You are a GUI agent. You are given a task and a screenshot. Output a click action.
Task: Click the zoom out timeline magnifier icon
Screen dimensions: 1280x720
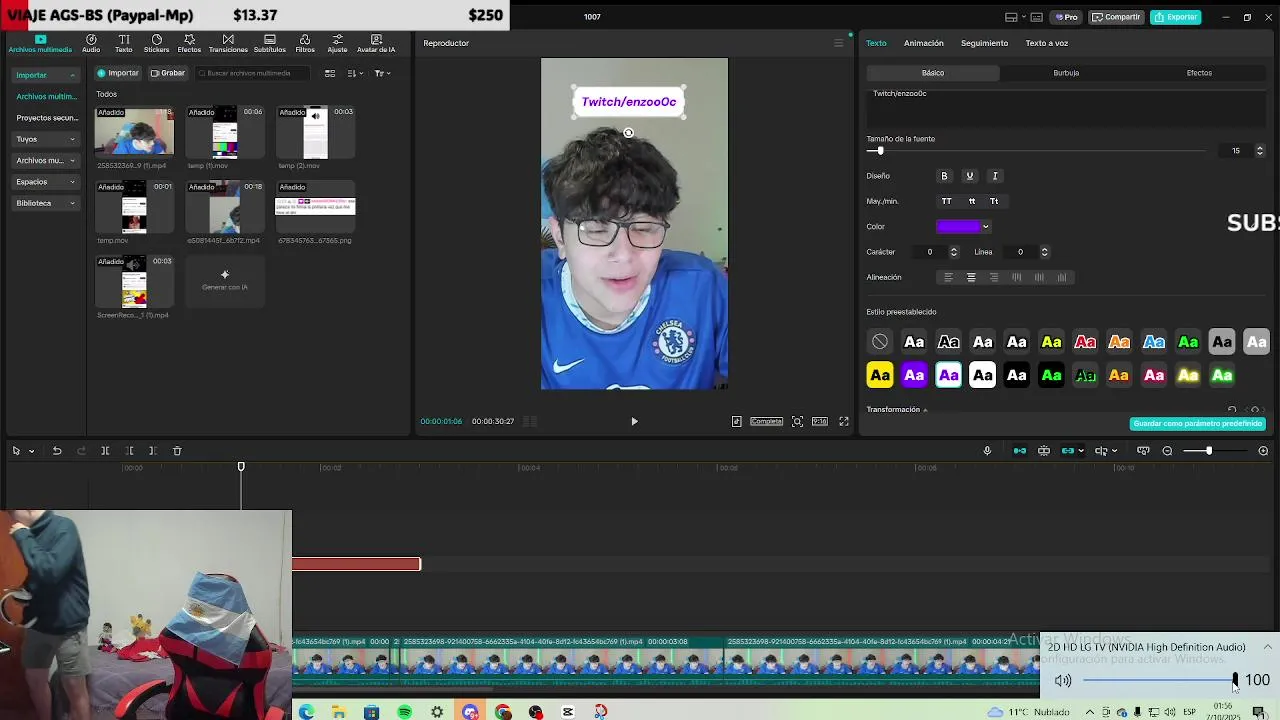pyautogui.click(x=1167, y=451)
